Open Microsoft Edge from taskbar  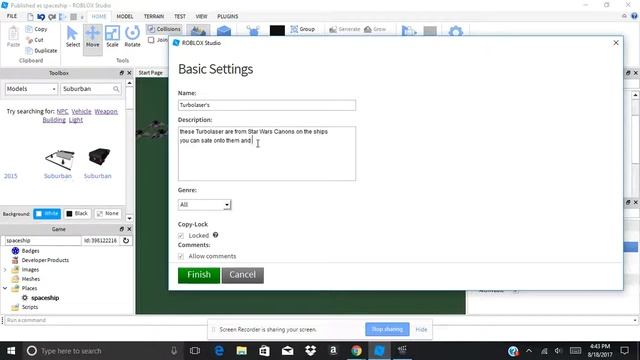219,351
